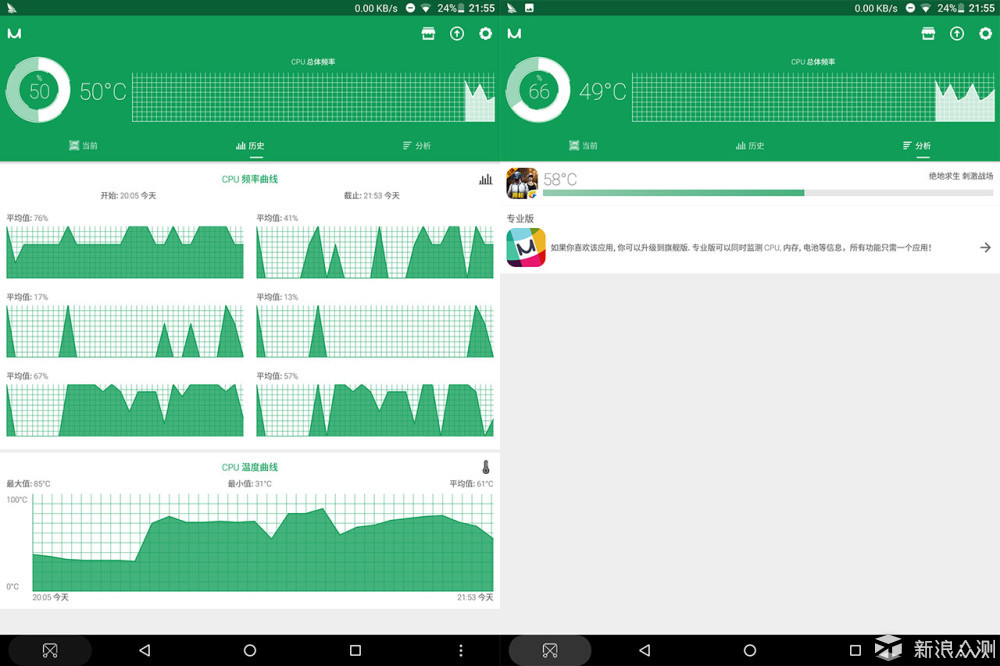
Task: Switch to 历史 tab on the right screen
Action: coord(750,146)
